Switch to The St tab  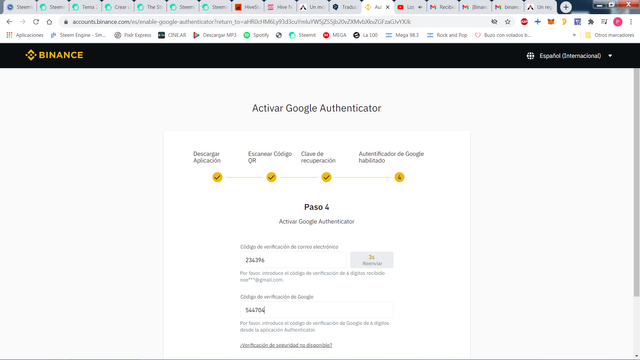tap(150, 7)
